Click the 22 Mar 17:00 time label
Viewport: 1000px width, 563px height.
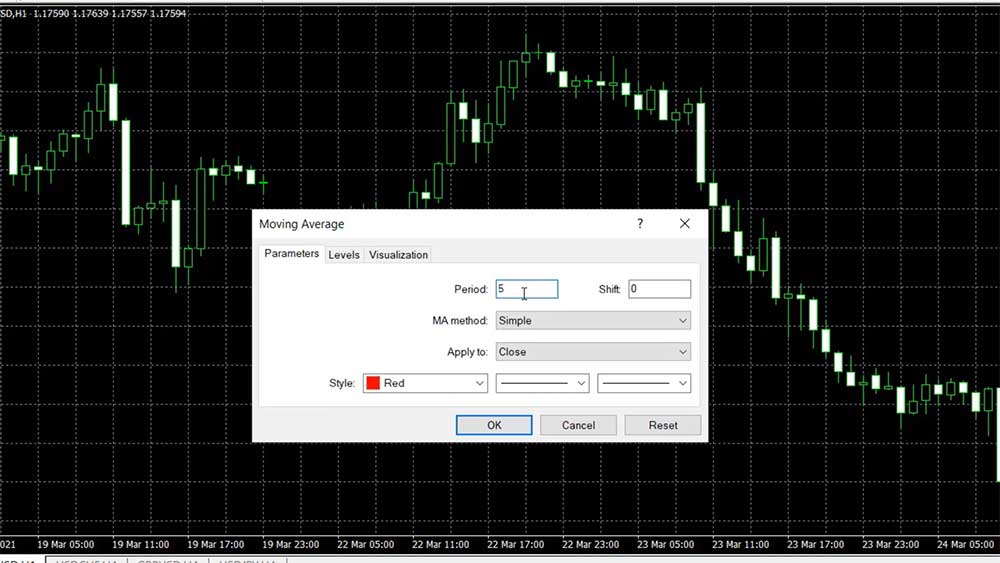pyautogui.click(x=515, y=545)
